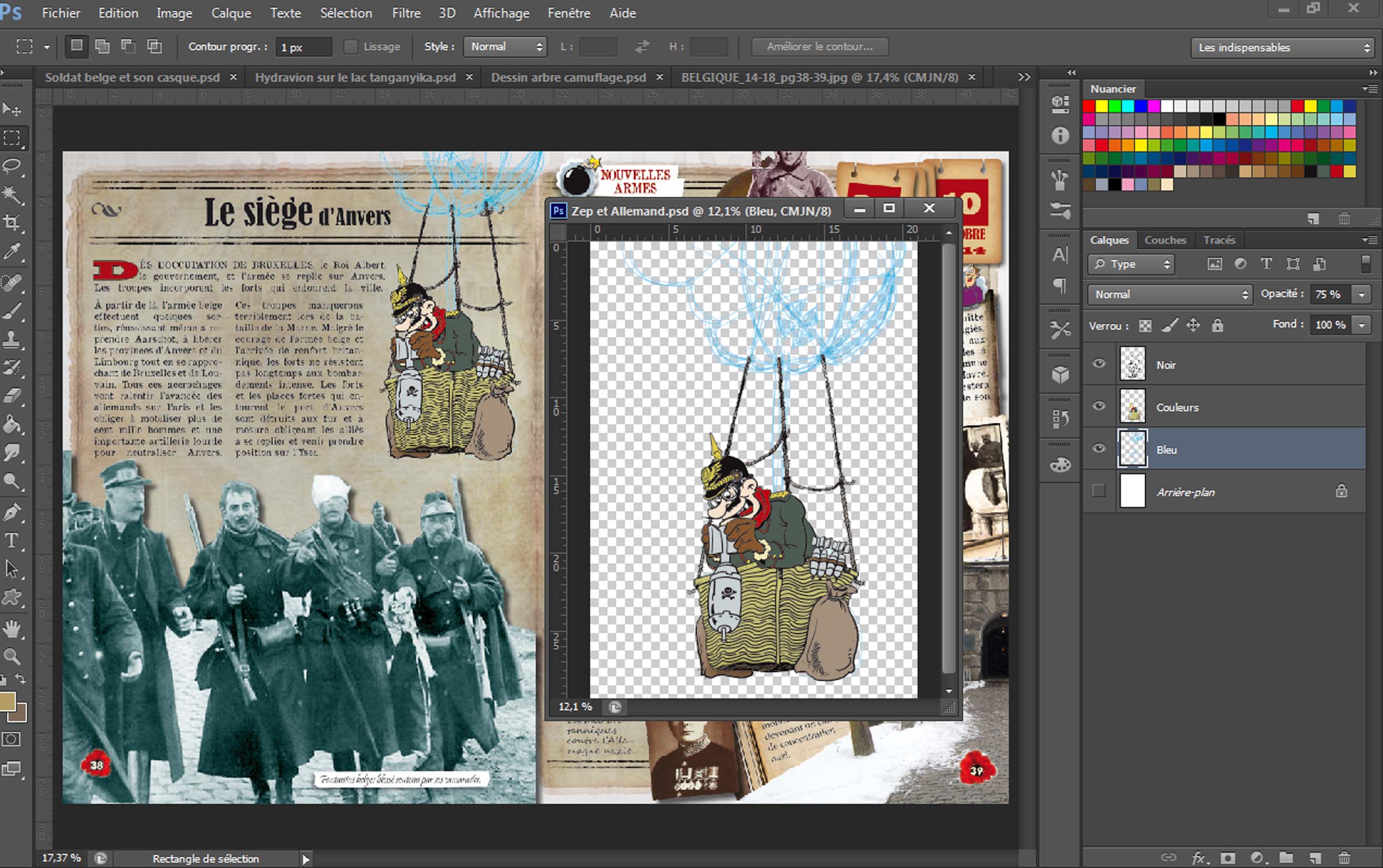Hide the Noir layer
Image resolution: width=1383 pixels, height=868 pixels.
[1098, 364]
